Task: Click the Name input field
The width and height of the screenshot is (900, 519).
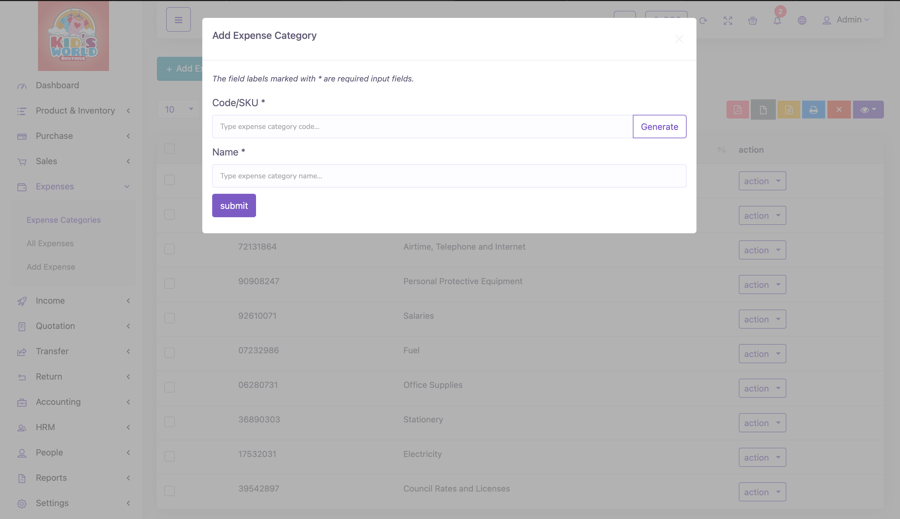Action: [x=449, y=176]
